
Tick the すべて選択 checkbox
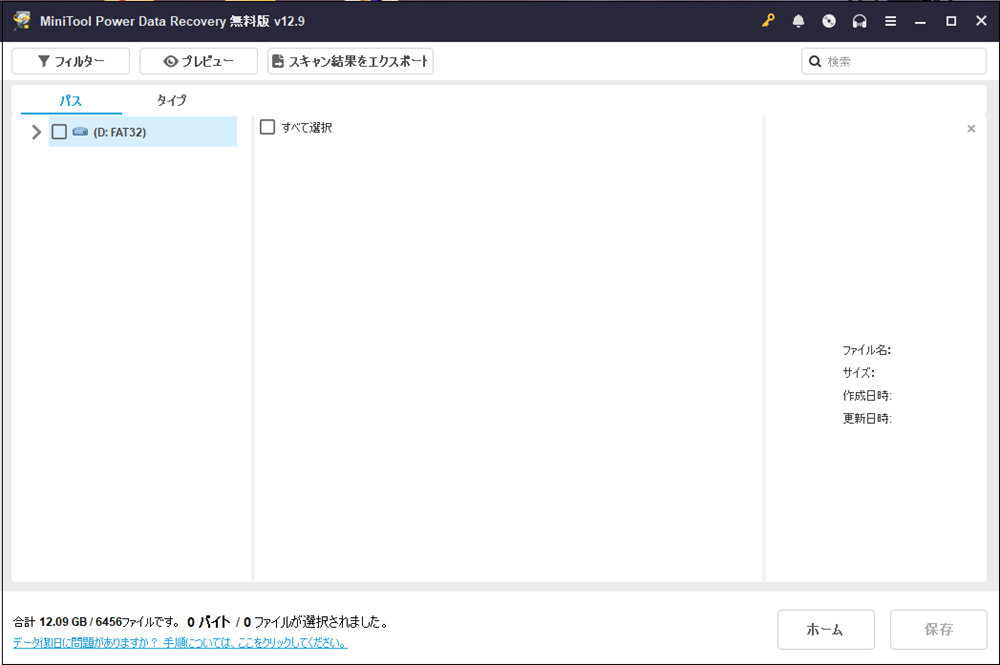point(267,127)
